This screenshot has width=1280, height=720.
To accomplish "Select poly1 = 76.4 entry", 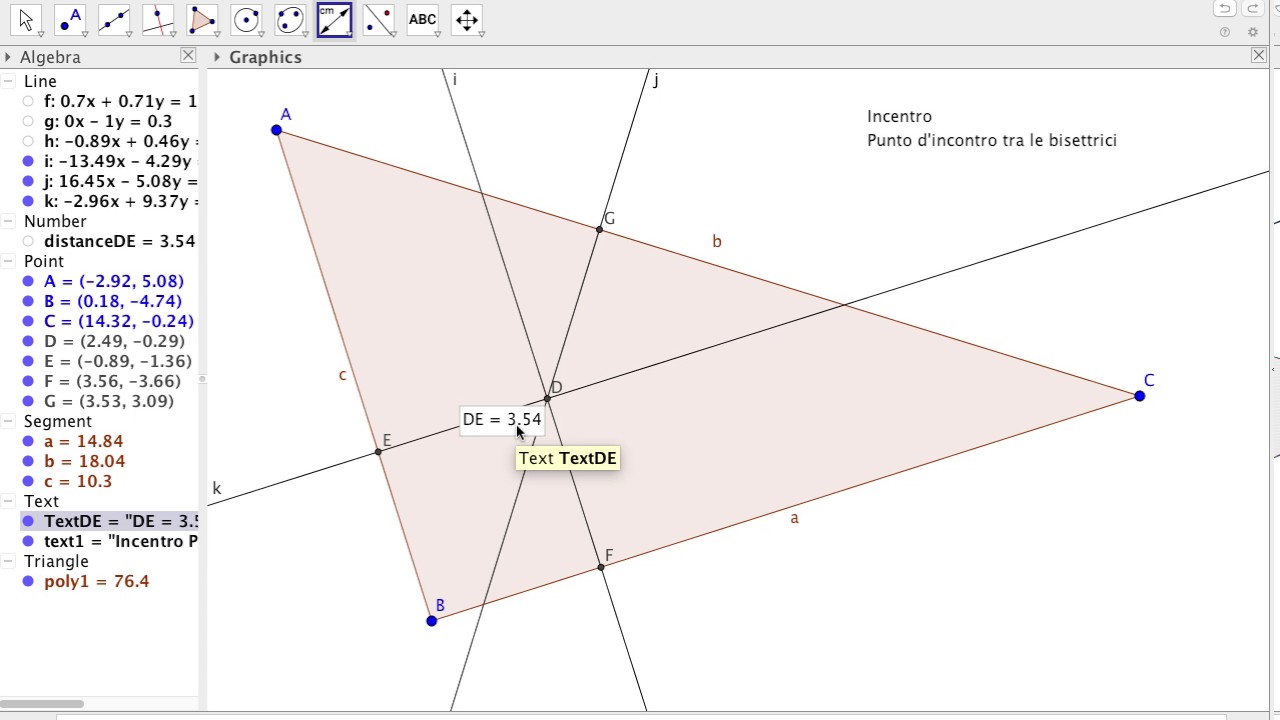I will click(x=96, y=581).
